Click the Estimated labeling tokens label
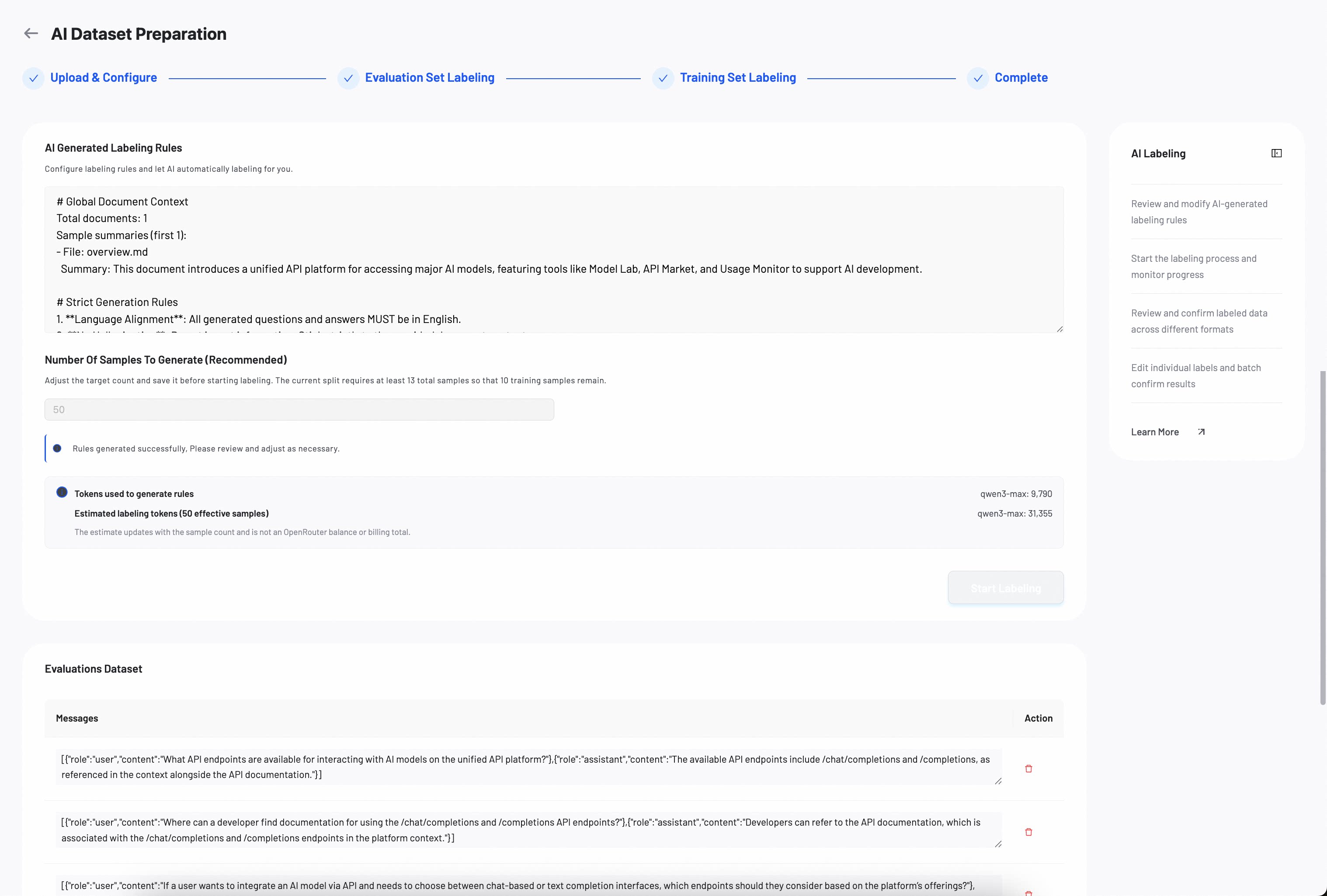This screenshot has height=896, width=1327. (172, 514)
